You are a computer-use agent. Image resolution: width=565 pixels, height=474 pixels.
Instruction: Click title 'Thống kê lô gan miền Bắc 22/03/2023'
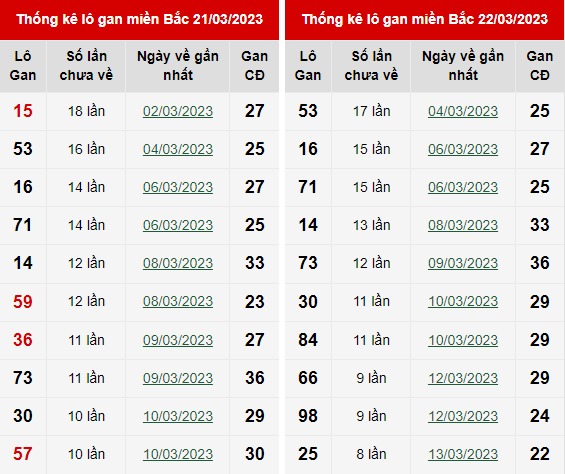[425, 19]
